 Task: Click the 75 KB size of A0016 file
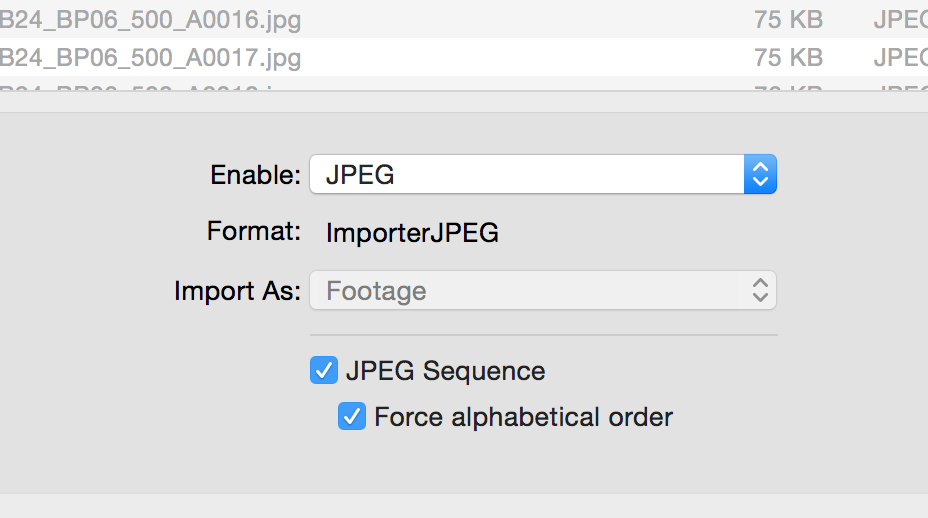788,19
